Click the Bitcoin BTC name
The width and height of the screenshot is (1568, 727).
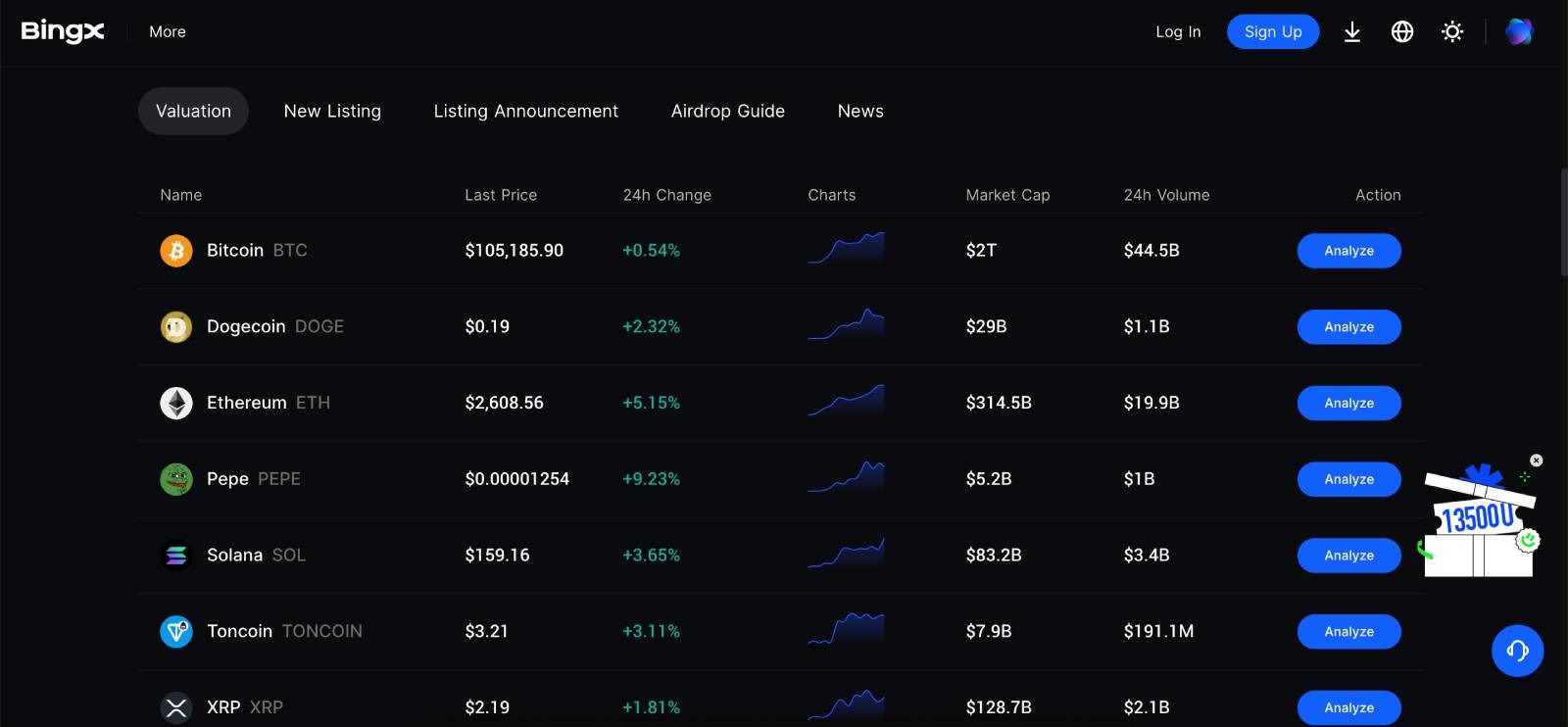tap(257, 251)
